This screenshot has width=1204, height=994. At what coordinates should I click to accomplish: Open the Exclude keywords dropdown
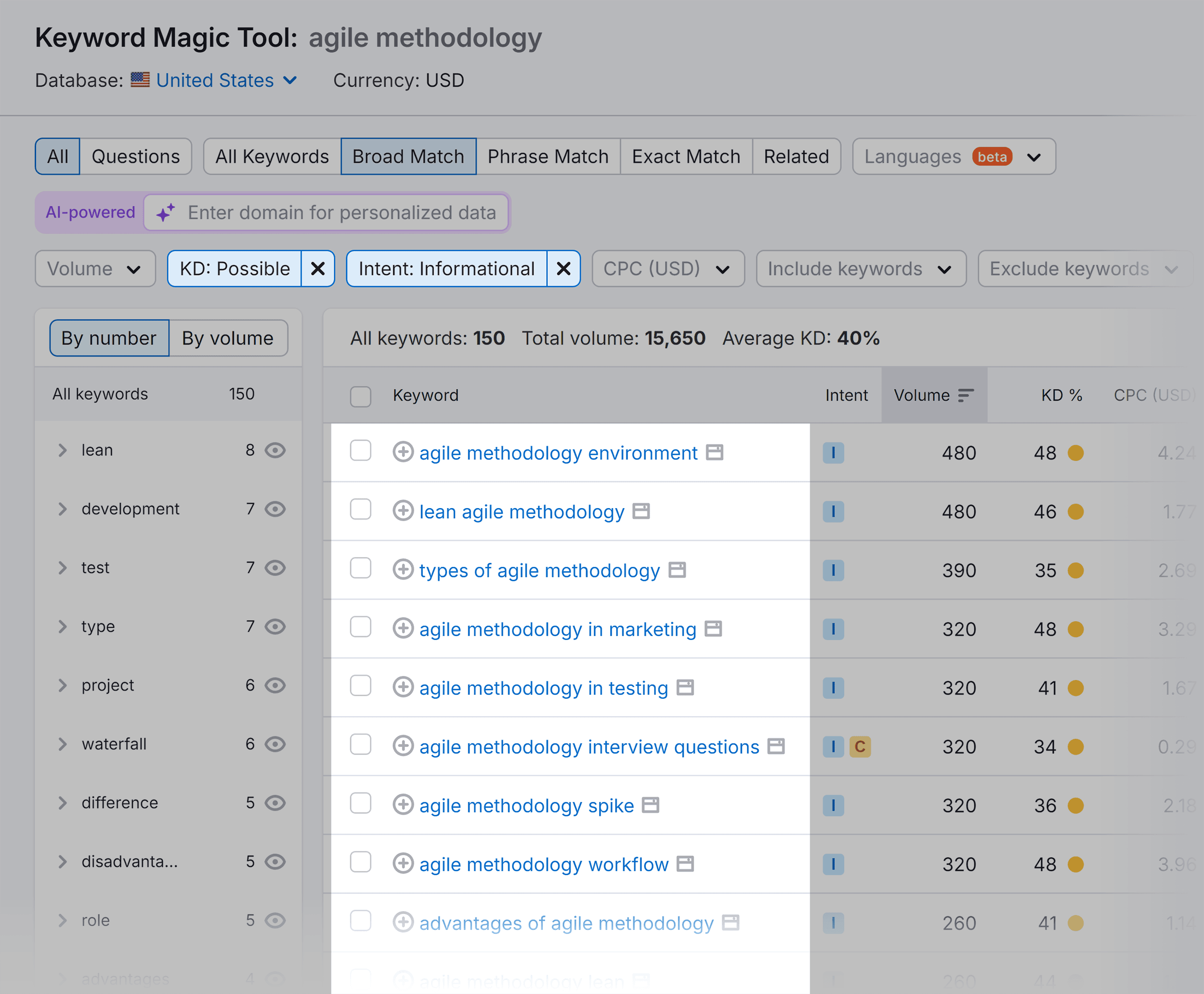(1086, 269)
